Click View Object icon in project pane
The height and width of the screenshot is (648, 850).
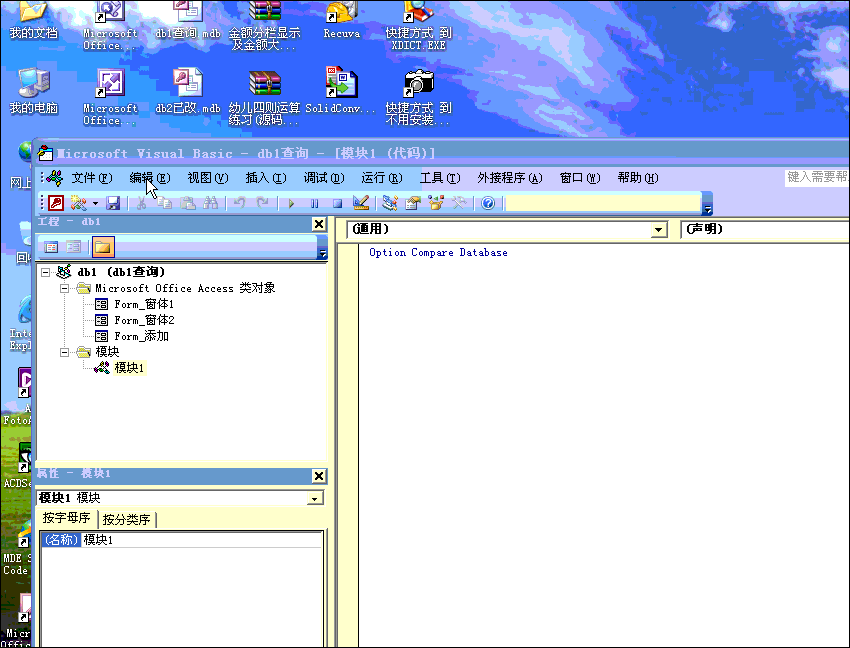click(74, 247)
